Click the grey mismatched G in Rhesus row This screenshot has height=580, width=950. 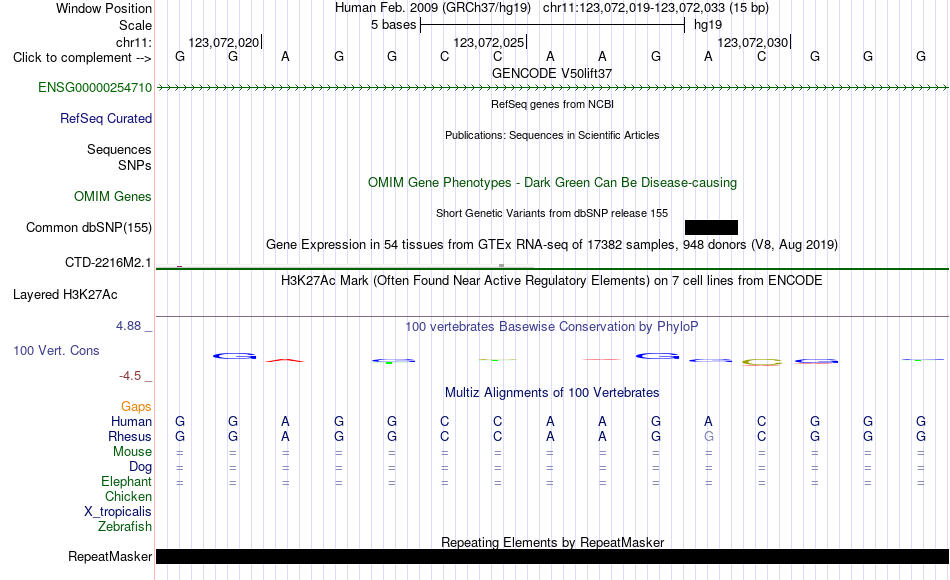tap(708, 436)
